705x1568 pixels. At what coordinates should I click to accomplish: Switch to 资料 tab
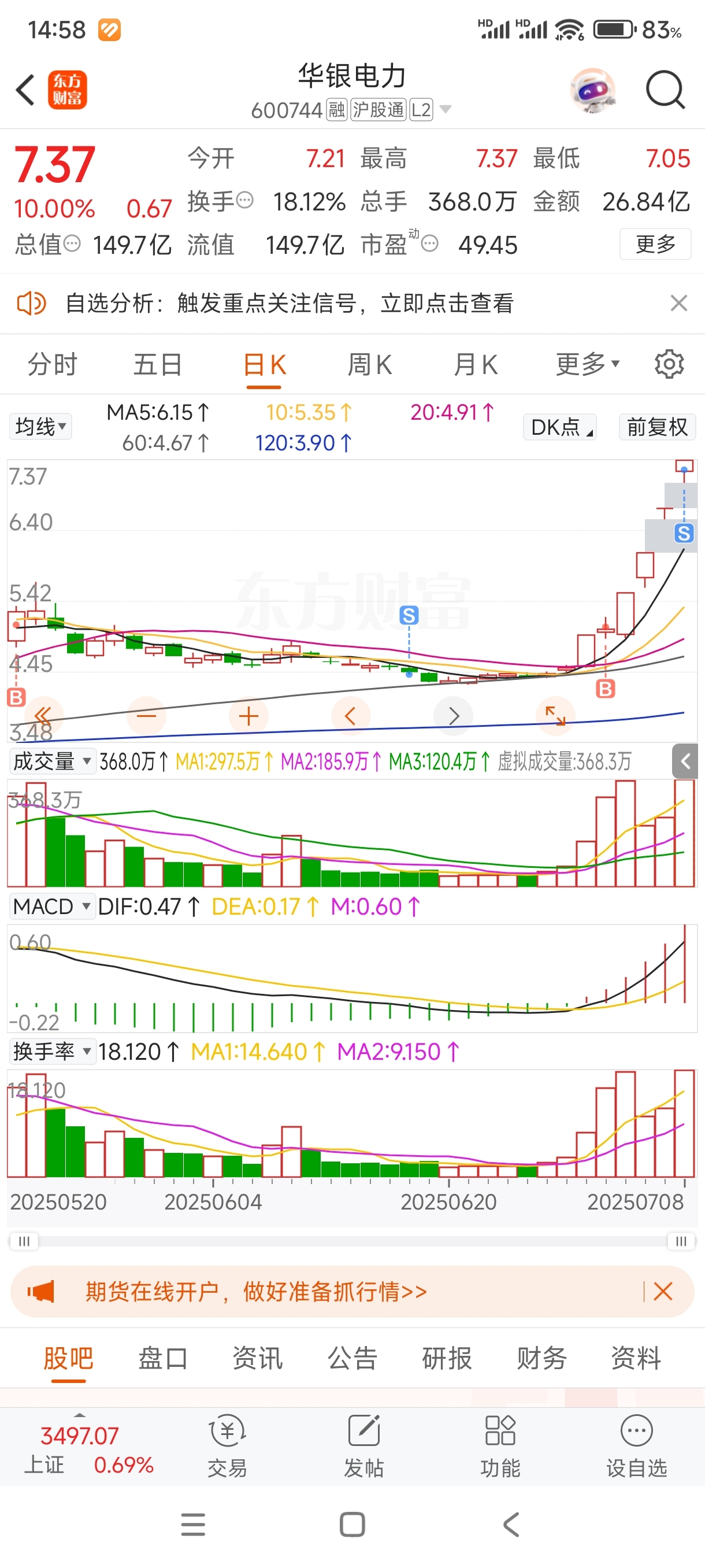636,1359
